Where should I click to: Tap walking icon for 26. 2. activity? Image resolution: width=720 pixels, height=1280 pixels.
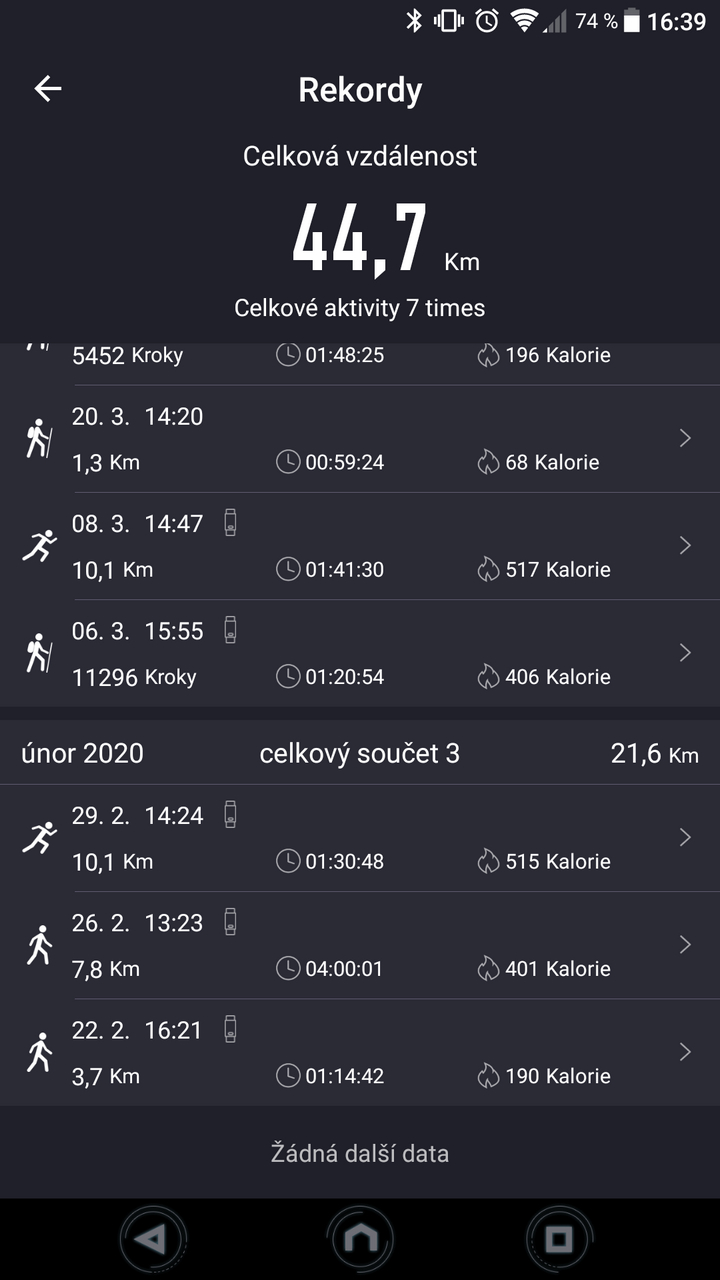(39, 945)
